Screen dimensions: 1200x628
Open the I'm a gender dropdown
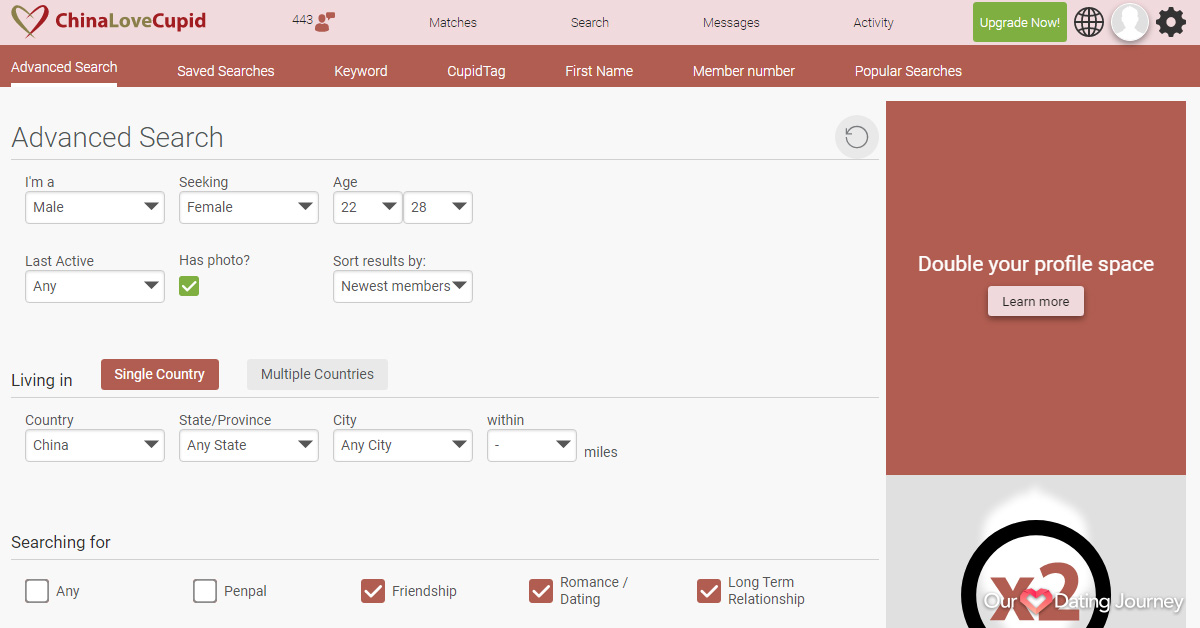[95, 207]
